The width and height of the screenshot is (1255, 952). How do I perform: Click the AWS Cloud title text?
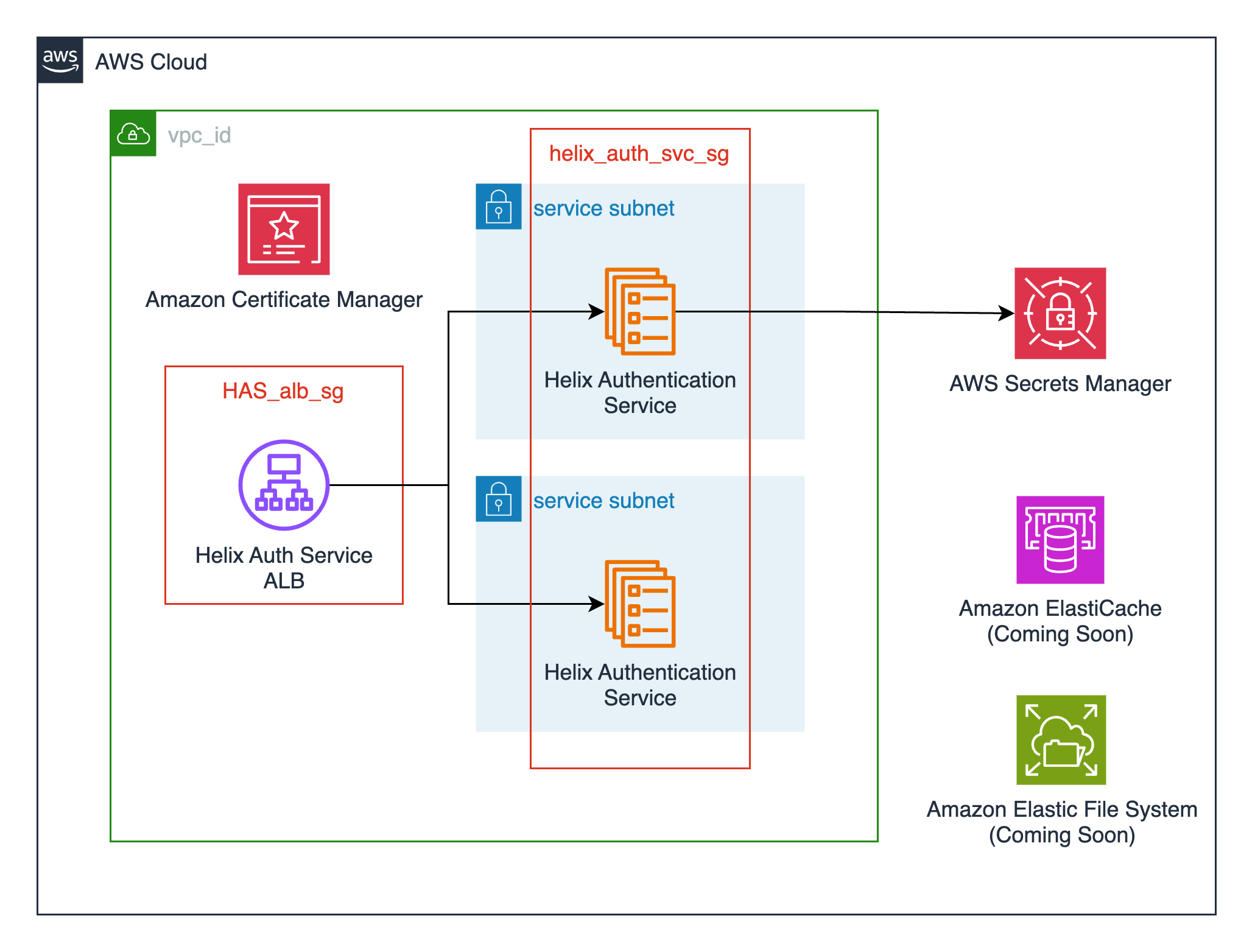151,62
